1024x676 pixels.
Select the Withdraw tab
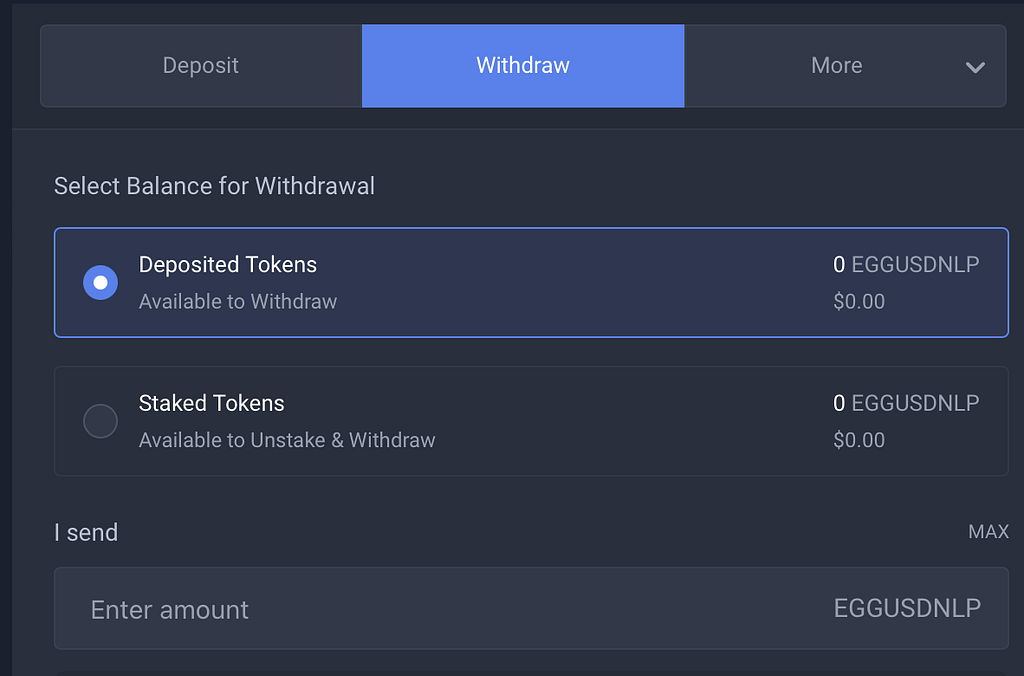click(523, 66)
